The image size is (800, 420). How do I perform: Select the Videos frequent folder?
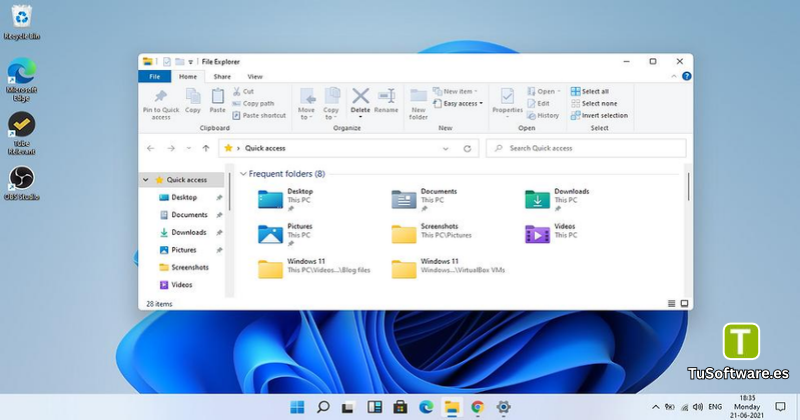[x=551, y=233]
